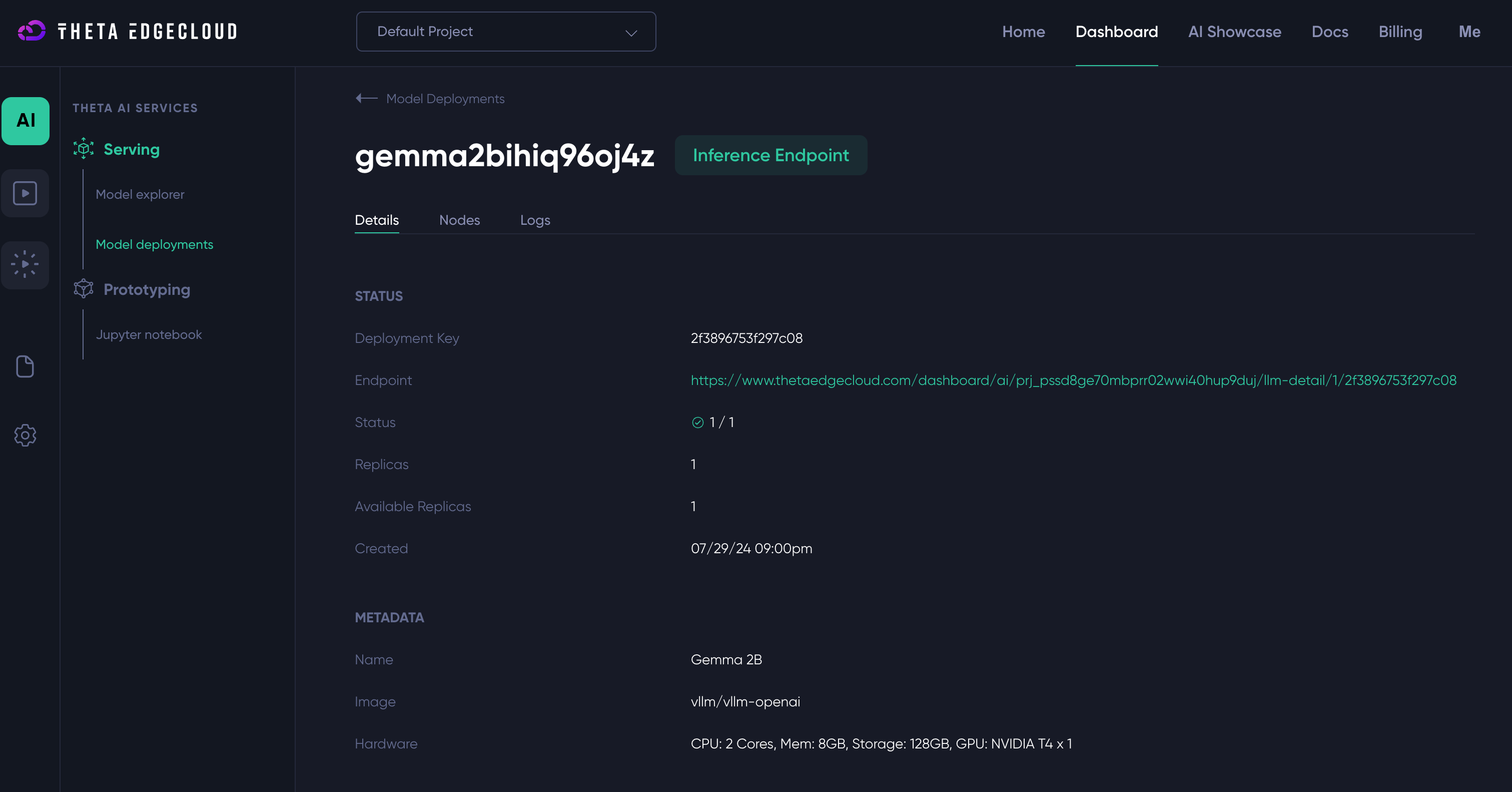
Task: Click the Hardware label
Action: click(x=386, y=744)
